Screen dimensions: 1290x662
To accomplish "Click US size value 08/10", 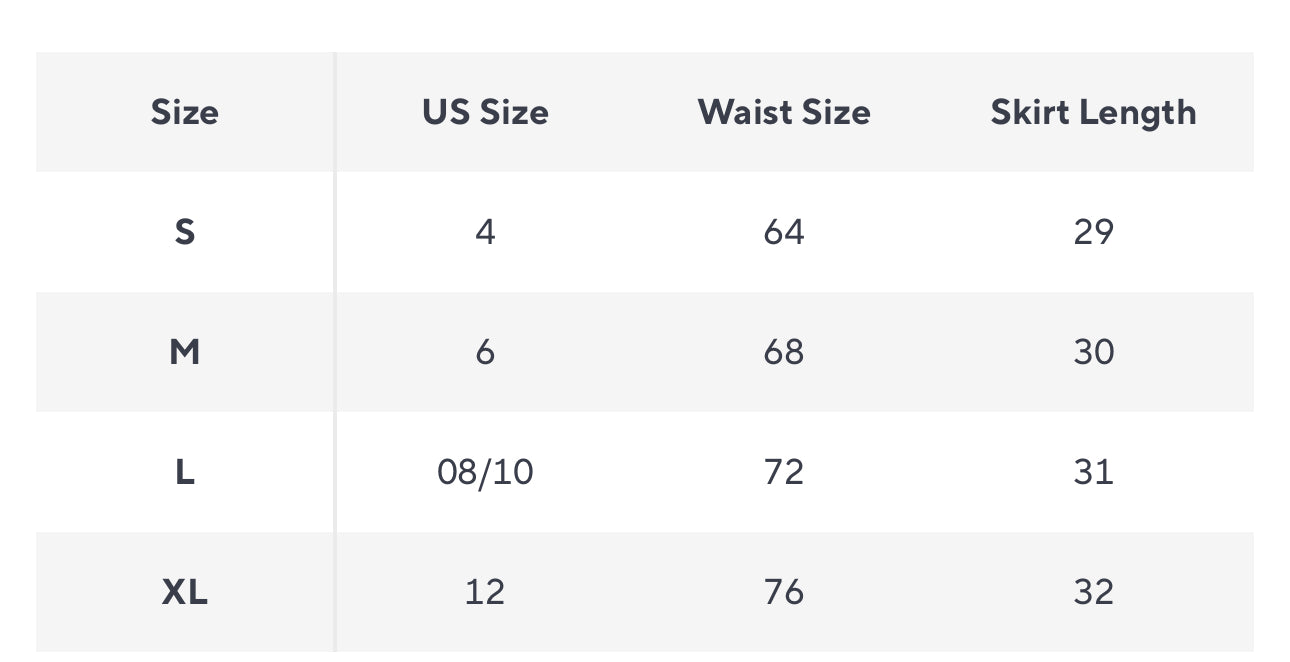I will click(485, 472).
